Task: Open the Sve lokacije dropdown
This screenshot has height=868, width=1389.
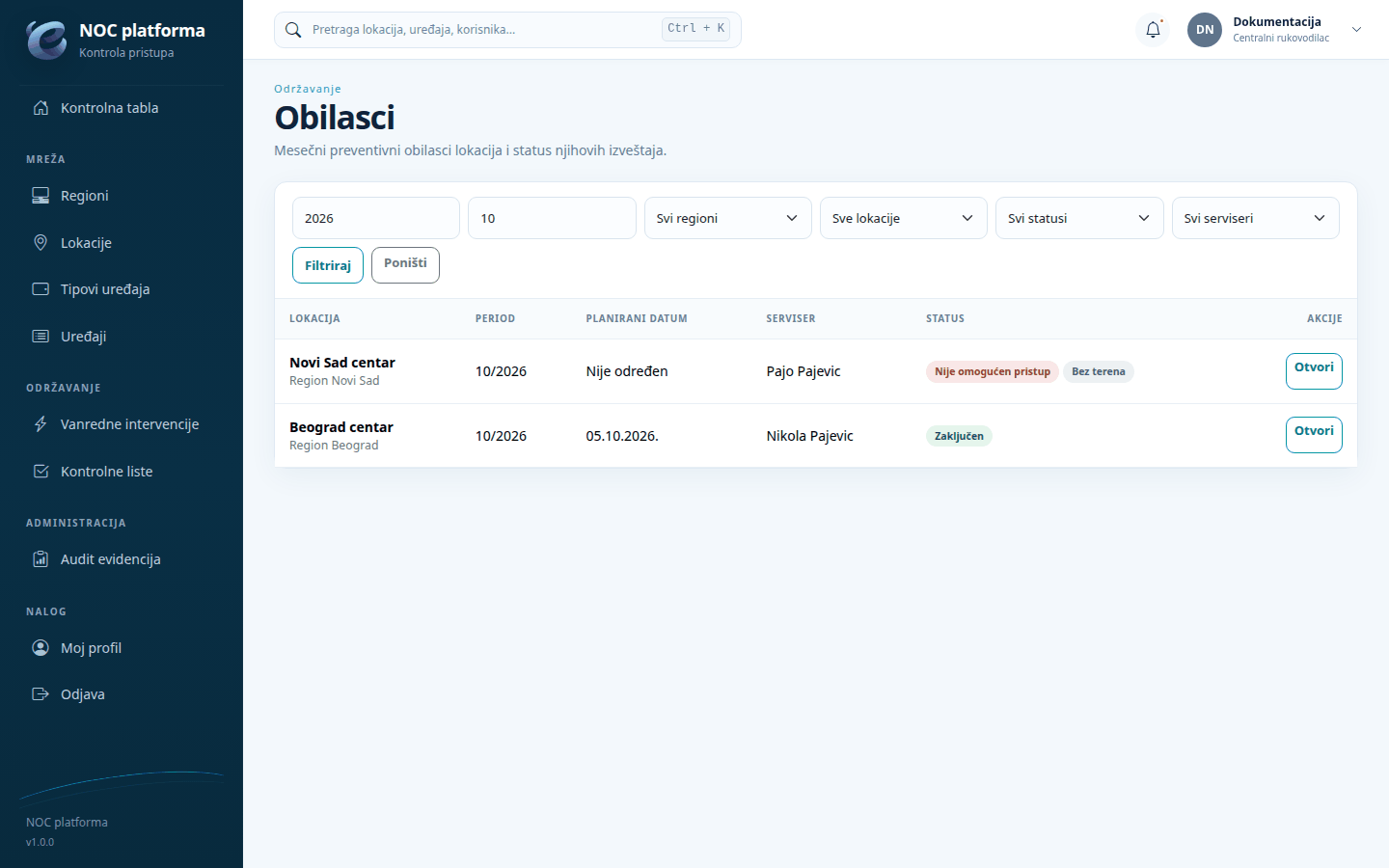Action: coord(903,218)
